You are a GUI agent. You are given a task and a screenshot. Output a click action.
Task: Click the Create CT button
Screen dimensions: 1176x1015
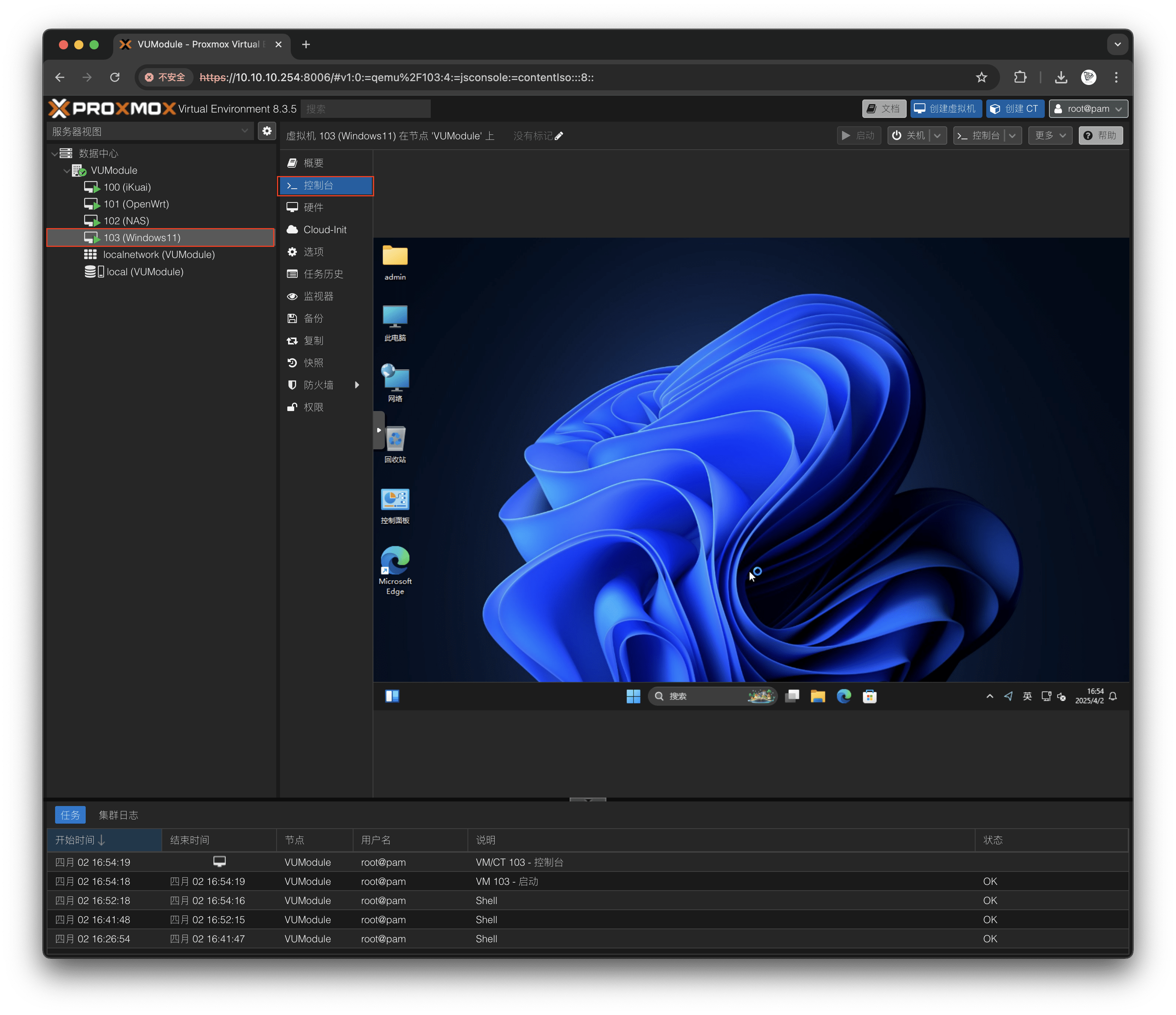tap(1014, 109)
